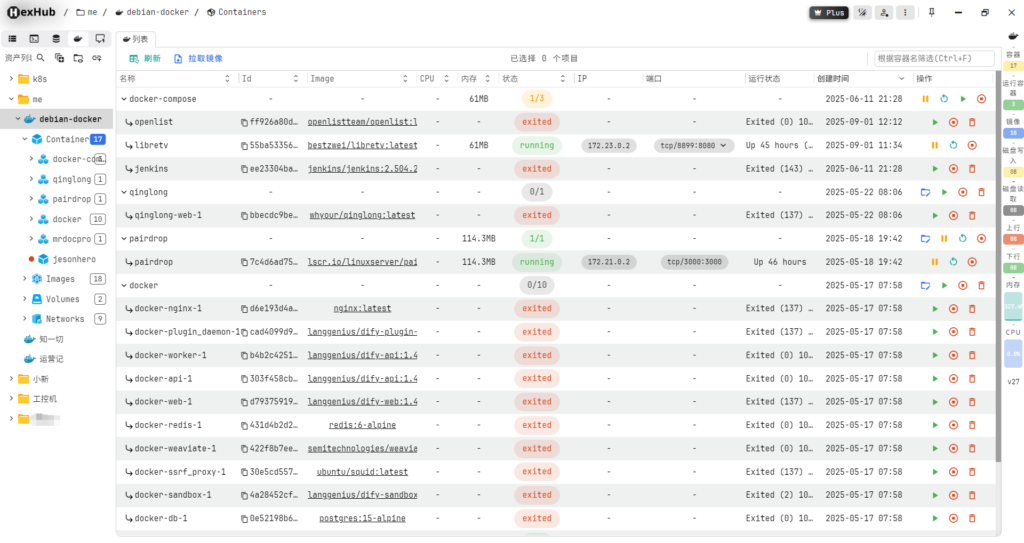This screenshot has height=543, width=1024.
Task: Select Images in the sidebar tree
Action: (x=60, y=279)
